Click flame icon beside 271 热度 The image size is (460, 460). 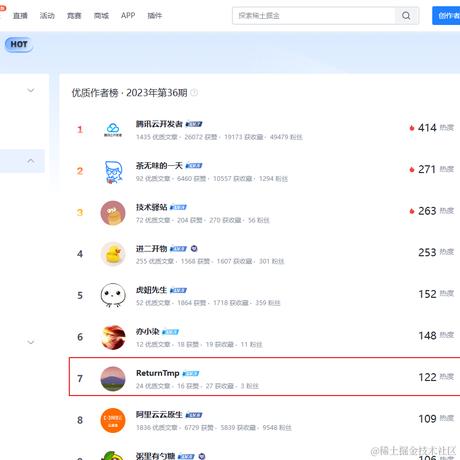pos(412,169)
